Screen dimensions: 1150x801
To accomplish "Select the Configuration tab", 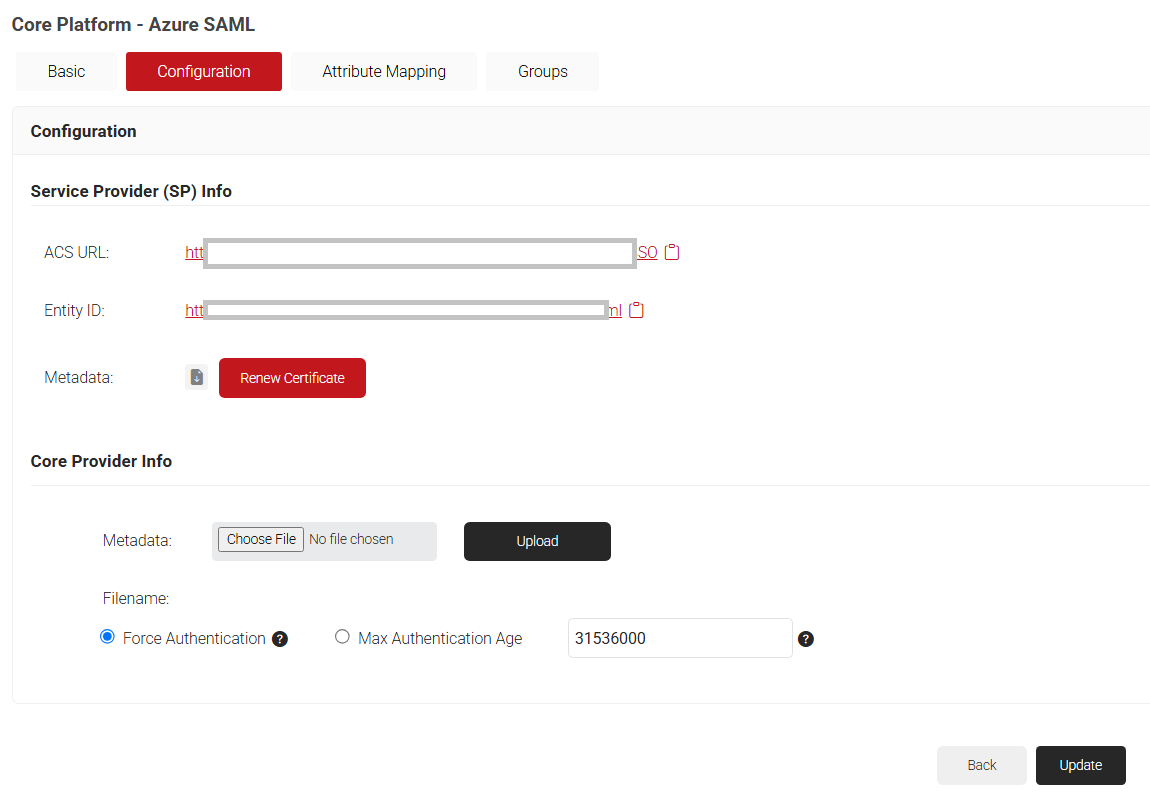I will point(204,72).
